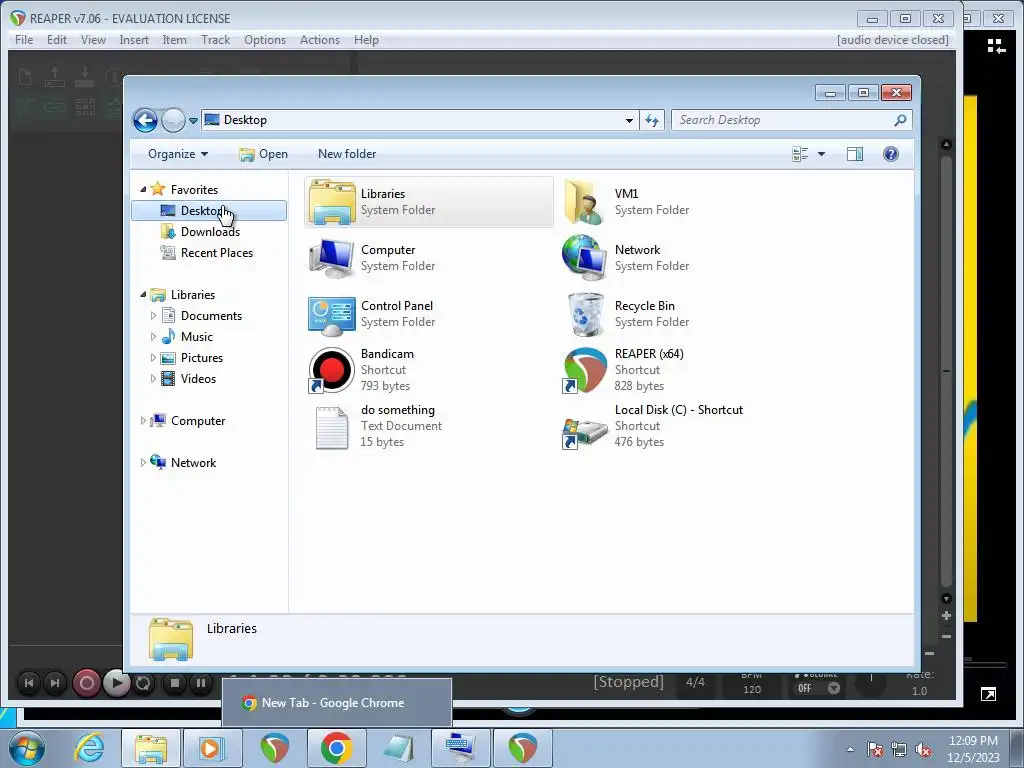
Task: Open the Actions menu in REAPER
Action: coord(320,40)
